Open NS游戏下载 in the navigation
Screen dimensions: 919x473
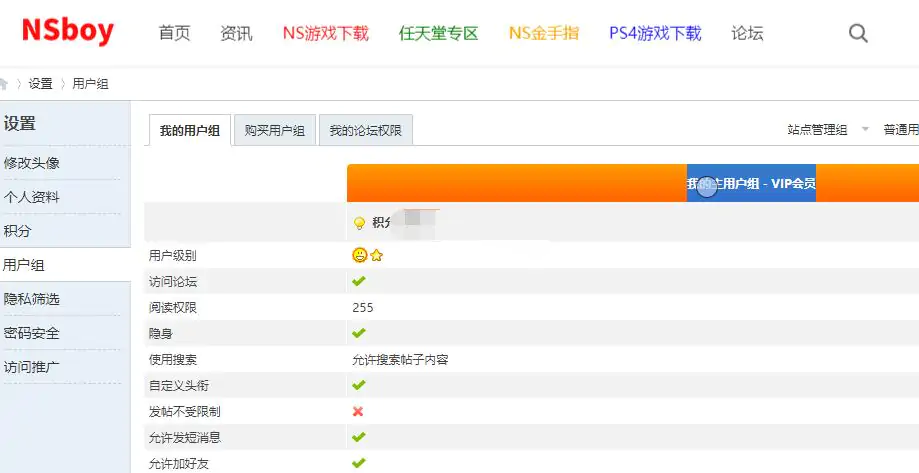326,33
